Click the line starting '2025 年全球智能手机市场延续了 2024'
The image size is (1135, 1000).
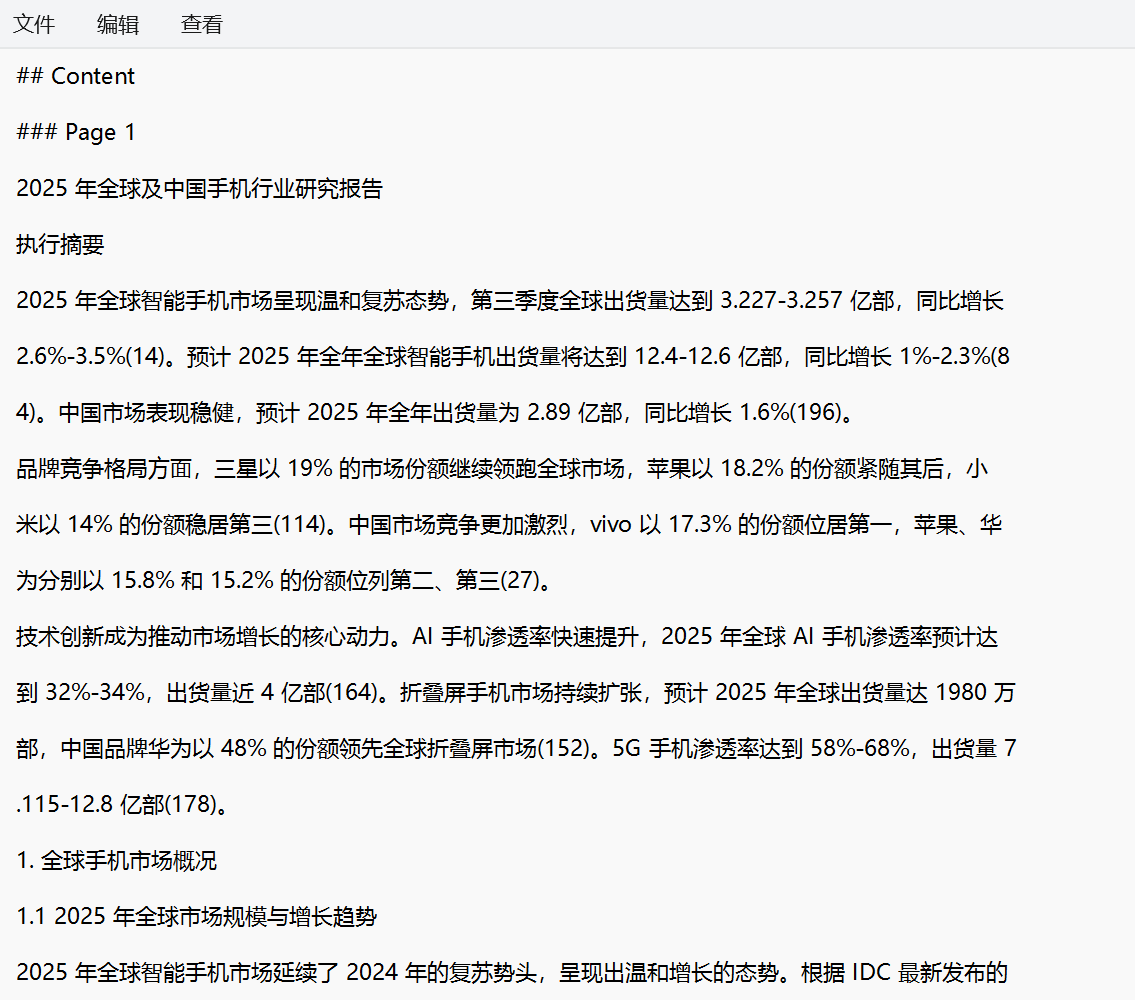pyautogui.click(x=512, y=972)
